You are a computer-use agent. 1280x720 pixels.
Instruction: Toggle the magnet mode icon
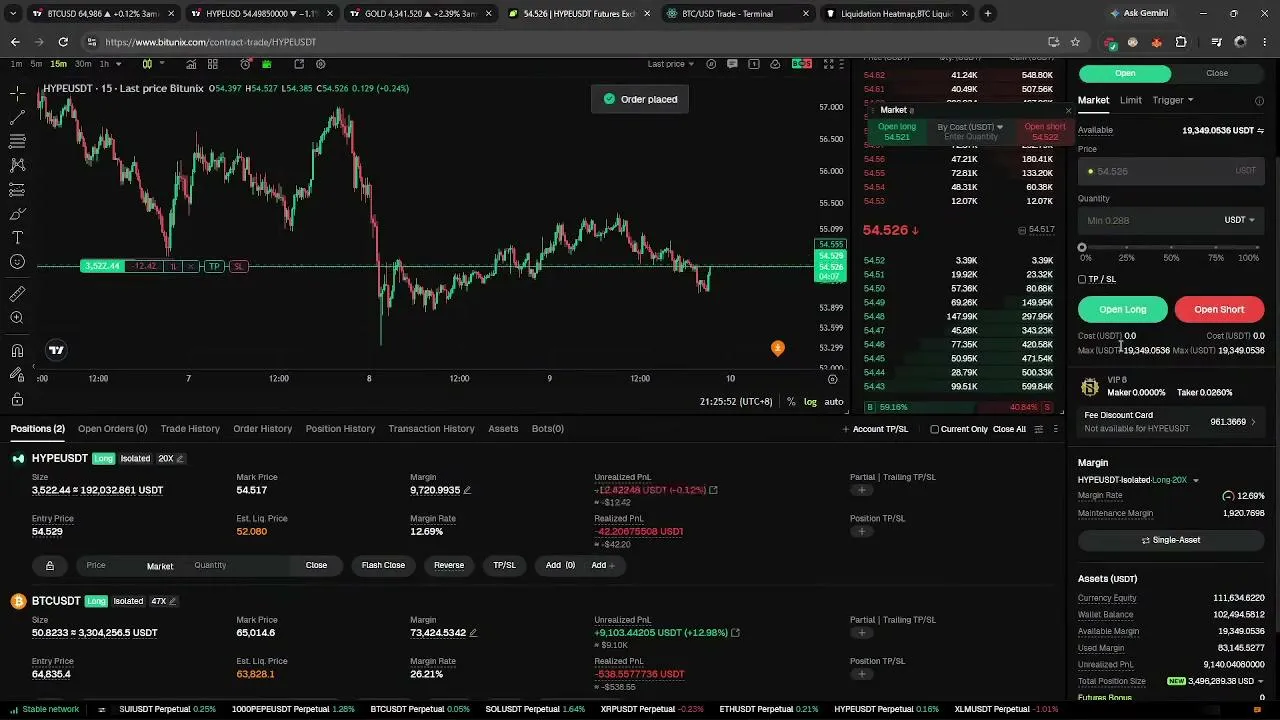coord(17,350)
